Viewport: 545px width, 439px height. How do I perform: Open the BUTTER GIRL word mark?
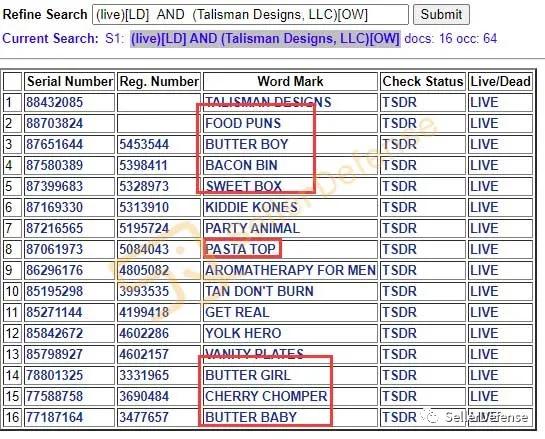pos(247,375)
